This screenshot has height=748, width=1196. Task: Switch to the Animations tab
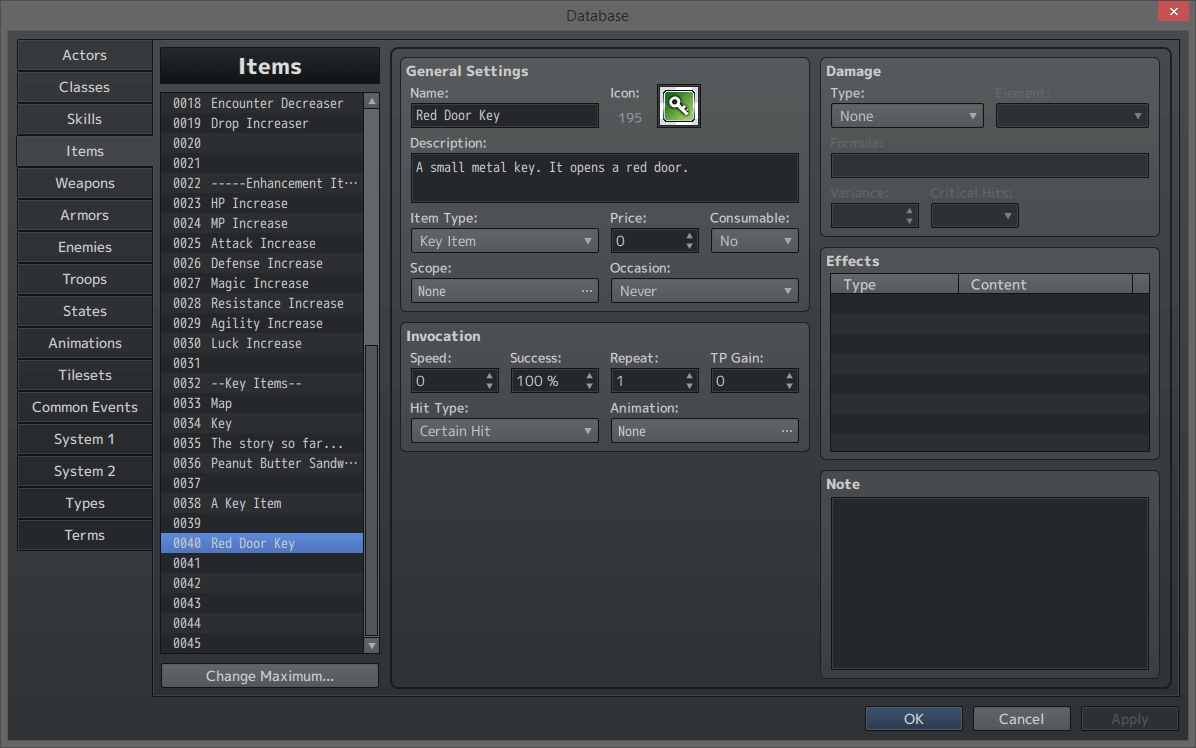[x=85, y=343]
